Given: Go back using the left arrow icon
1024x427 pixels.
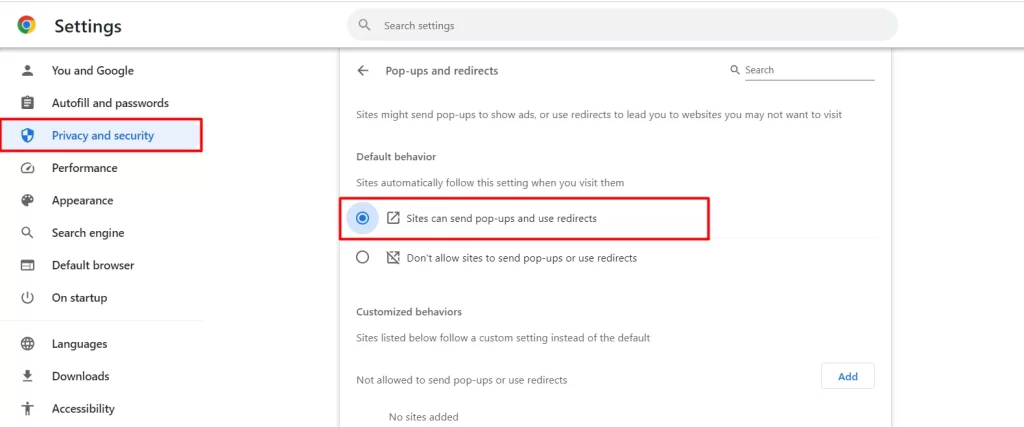Looking at the screenshot, I should point(363,71).
